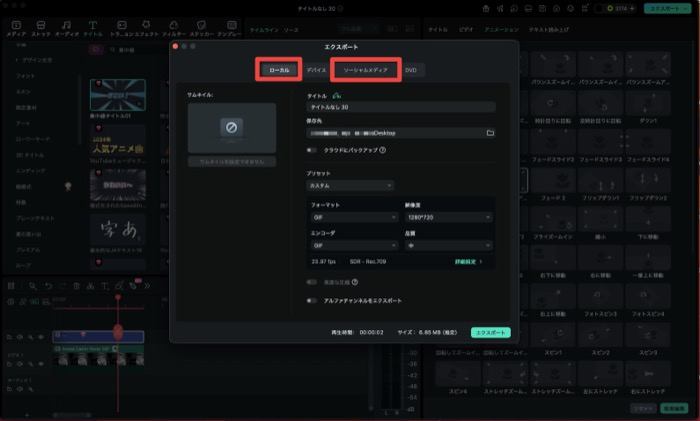Click the サムネイル preview placeholder
The width and height of the screenshot is (700, 421).
coord(232,128)
